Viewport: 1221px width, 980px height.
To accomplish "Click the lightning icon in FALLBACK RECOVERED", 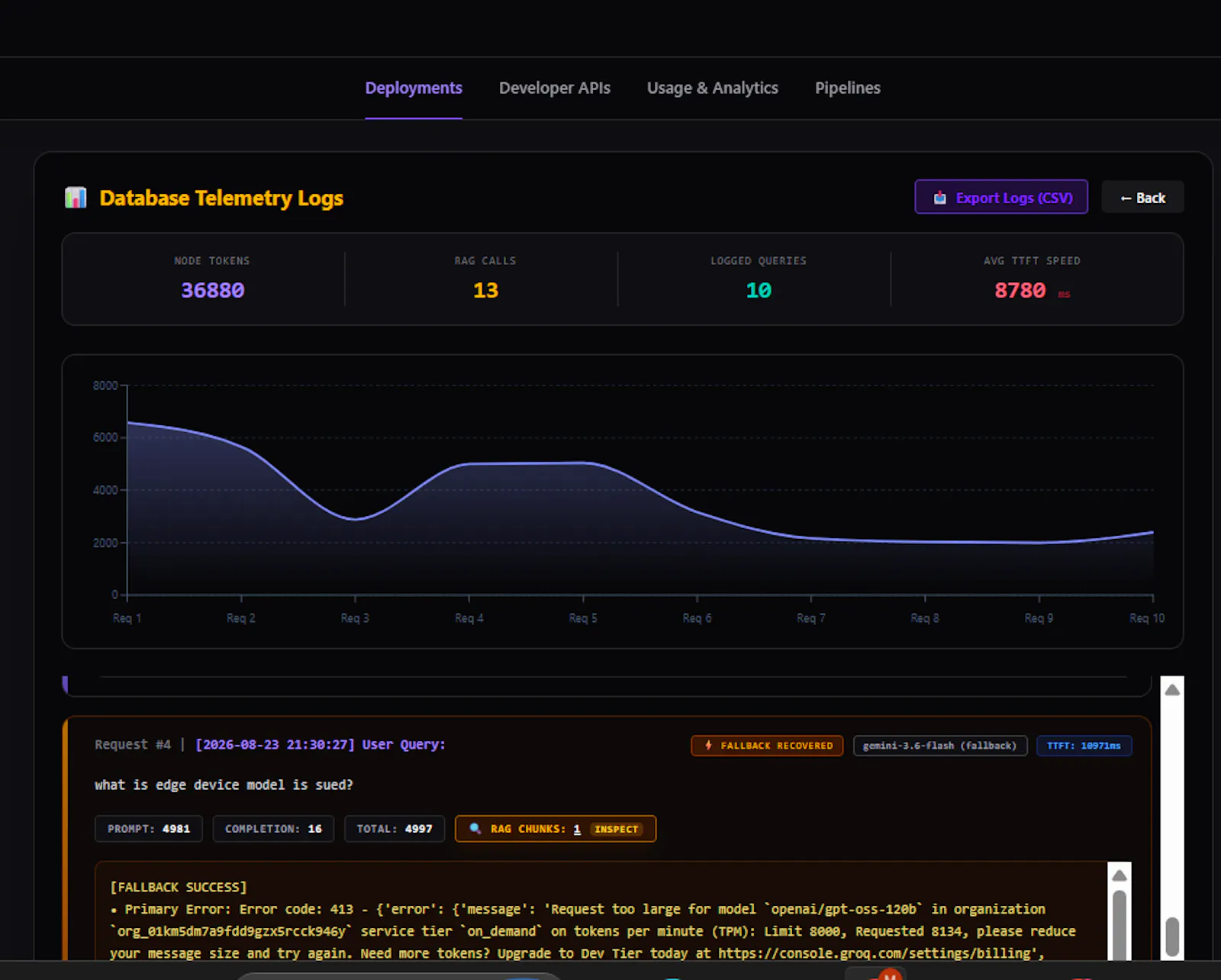I will (708, 745).
